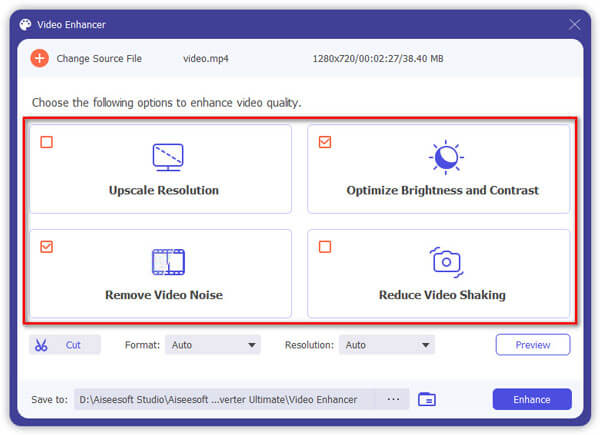600x435 pixels.
Task: Click the Cut button label
Action: tap(73, 345)
